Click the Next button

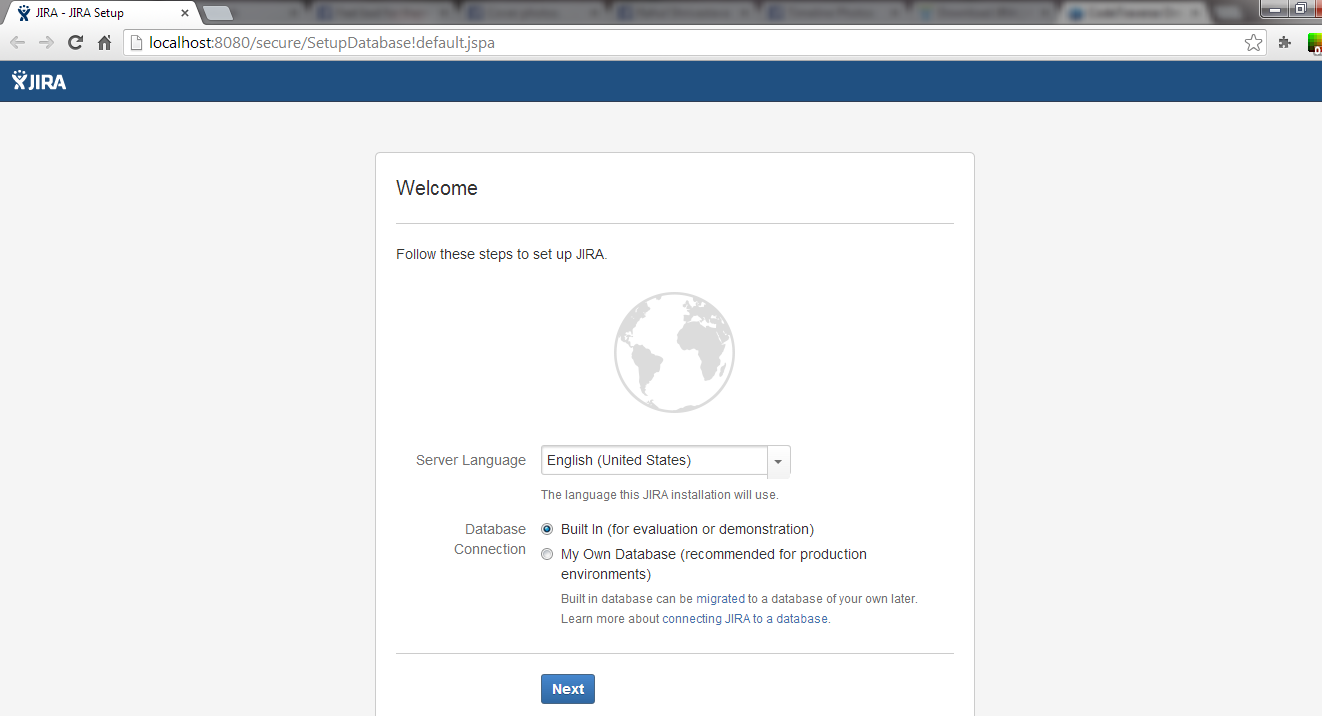pos(568,689)
